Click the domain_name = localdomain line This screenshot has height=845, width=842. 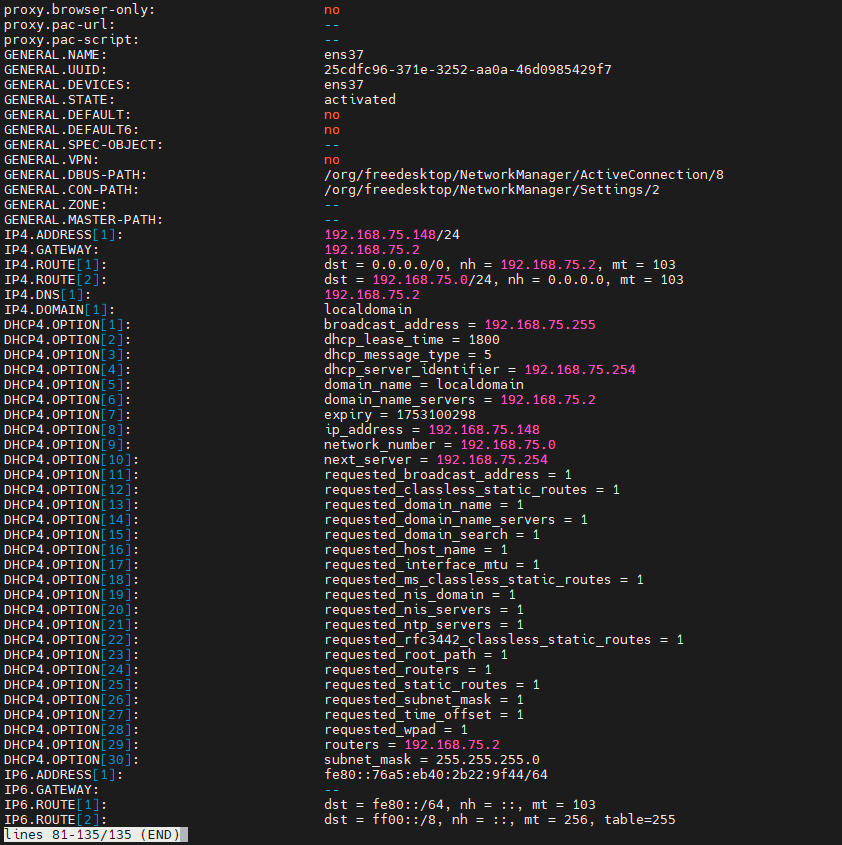[424, 384]
